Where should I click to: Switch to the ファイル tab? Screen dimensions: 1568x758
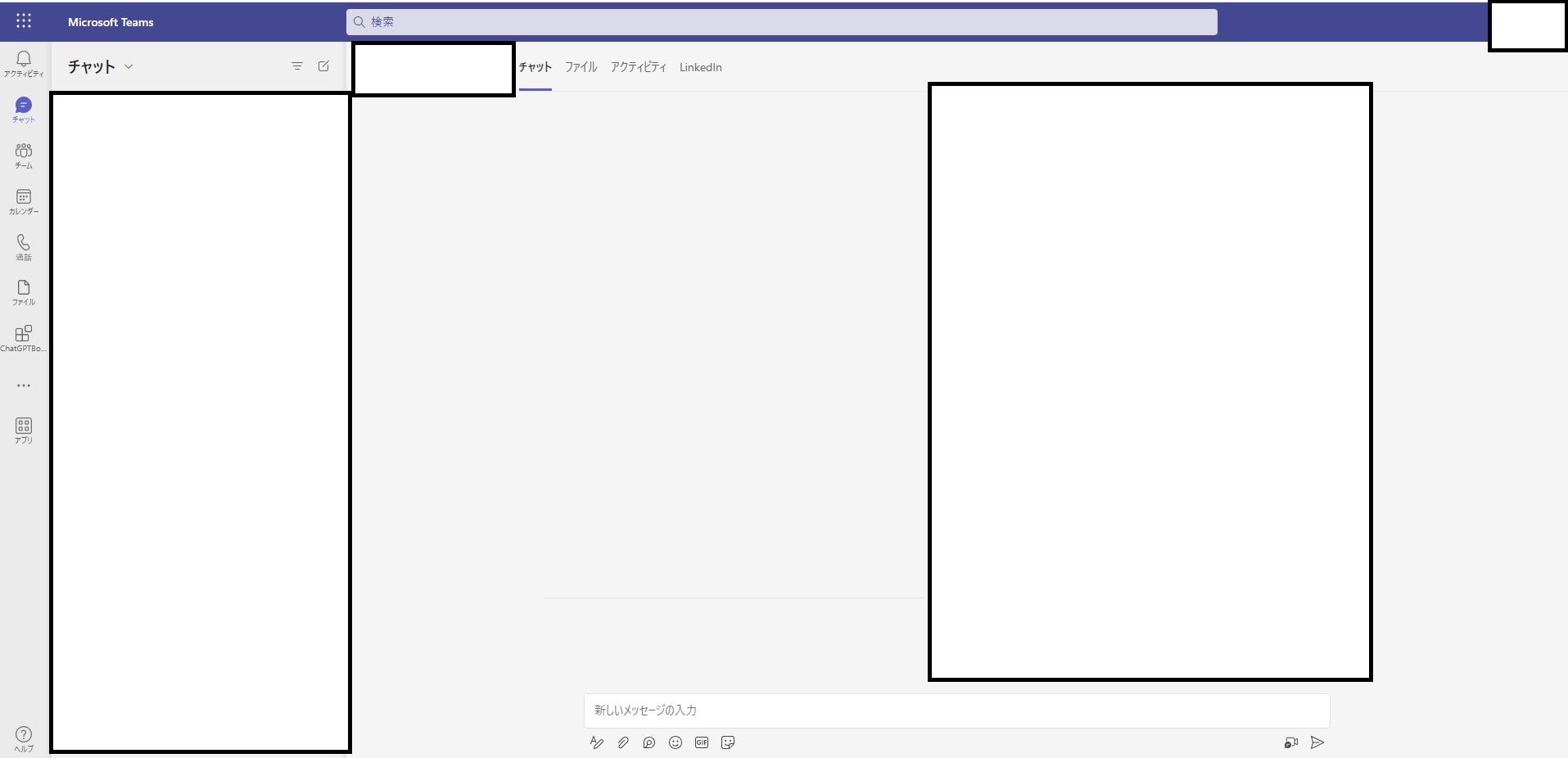coord(581,67)
